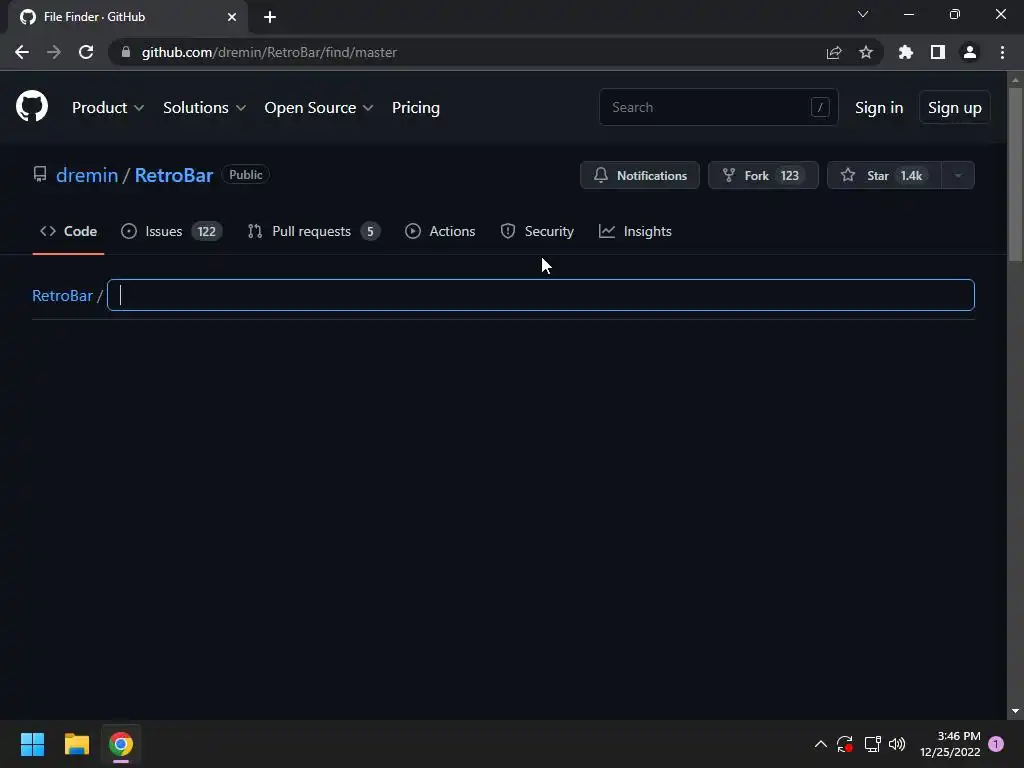Open the tab search chevron

(863, 14)
